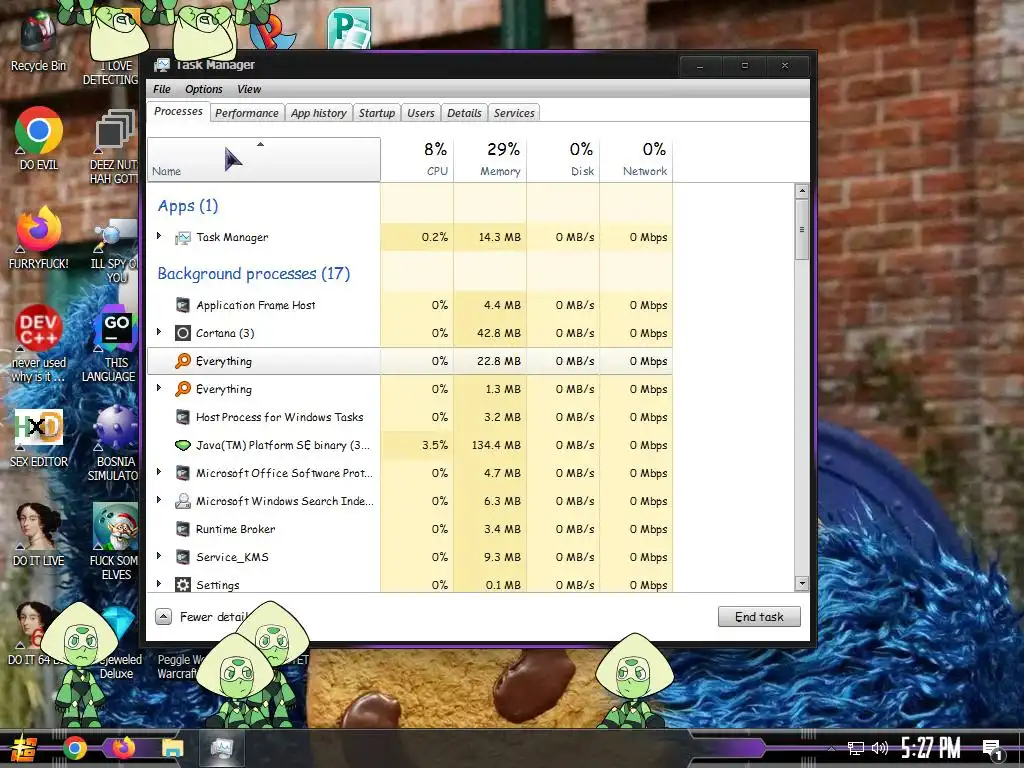The height and width of the screenshot is (768, 1024).
Task: Click the Cortana process icon
Action: click(x=183, y=333)
